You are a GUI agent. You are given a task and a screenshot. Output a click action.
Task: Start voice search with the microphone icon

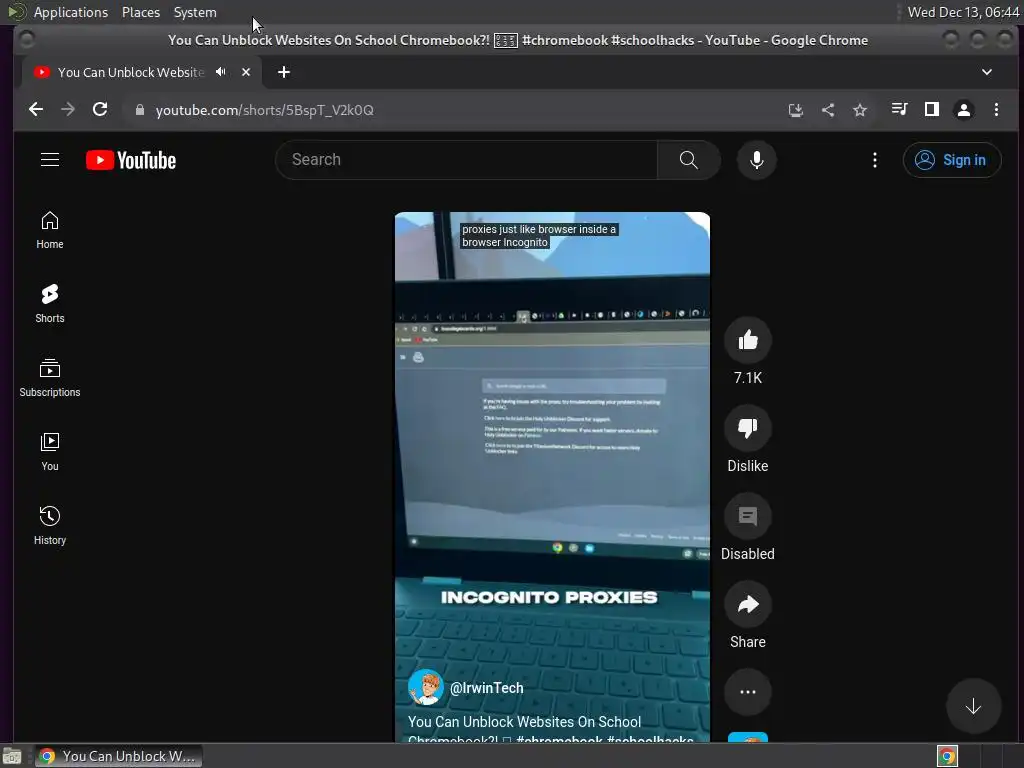point(756,160)
